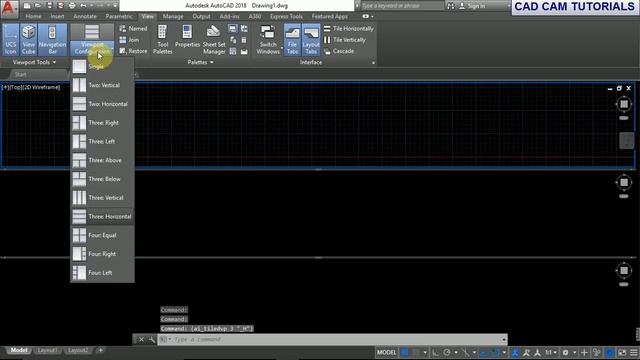Click the viewport control label [+][Top][2D Wireframe]
640x360 pixels.
tap(31, 87)
